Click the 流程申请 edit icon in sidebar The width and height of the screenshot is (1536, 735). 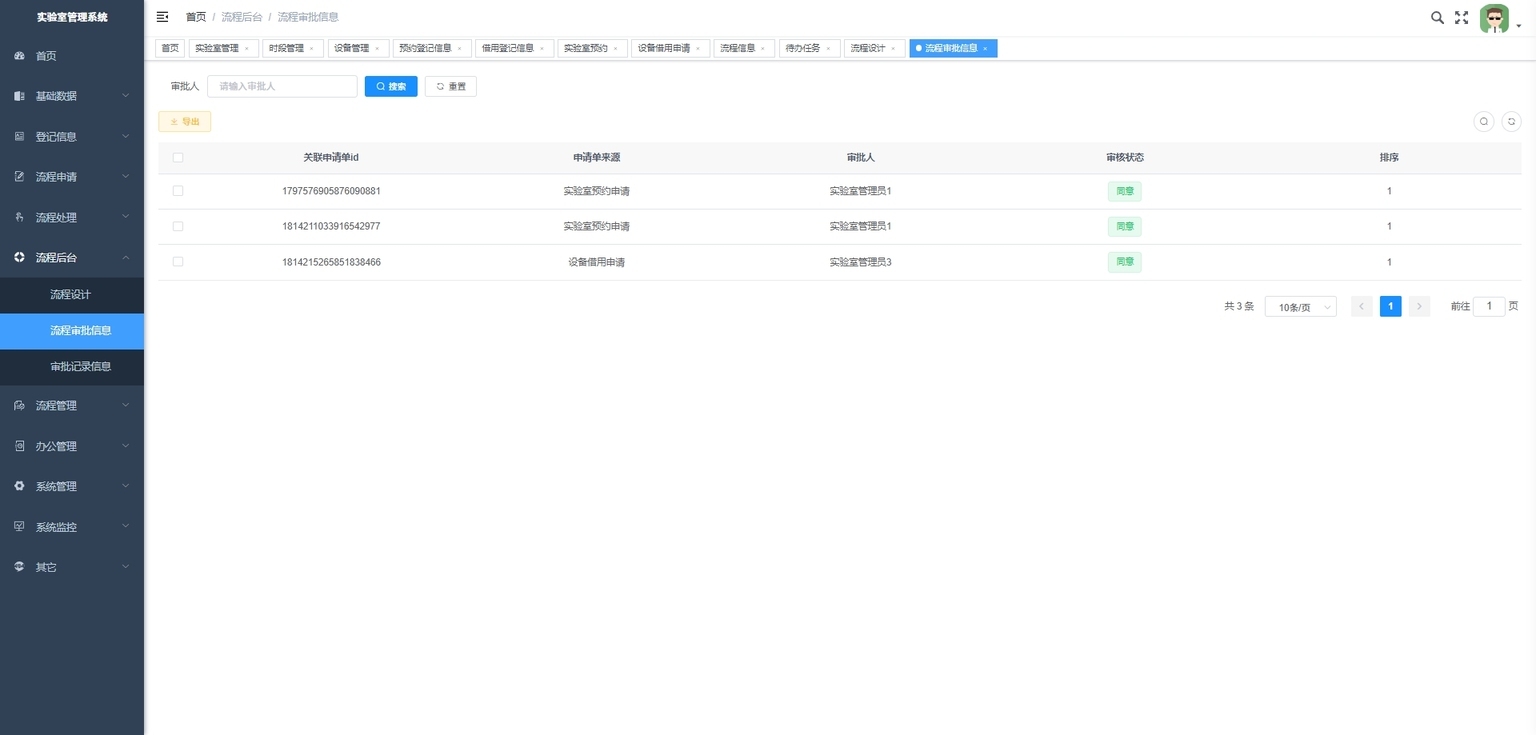(19, 177)
